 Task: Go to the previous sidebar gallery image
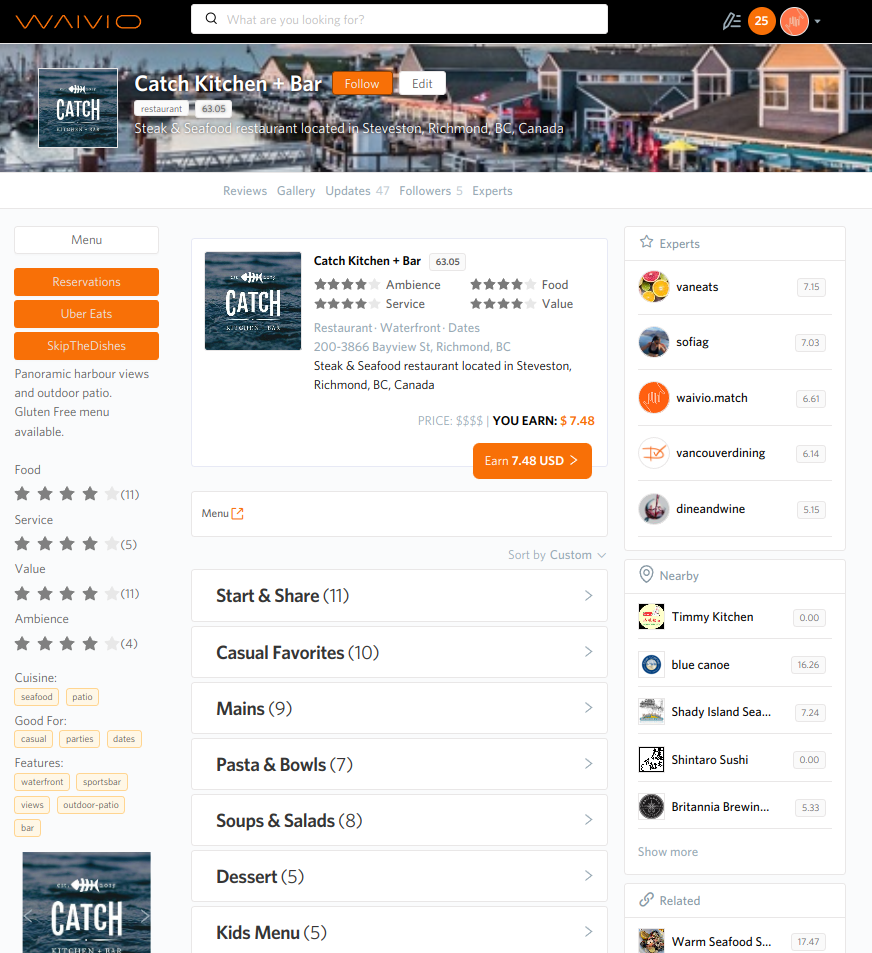[28, 916]
